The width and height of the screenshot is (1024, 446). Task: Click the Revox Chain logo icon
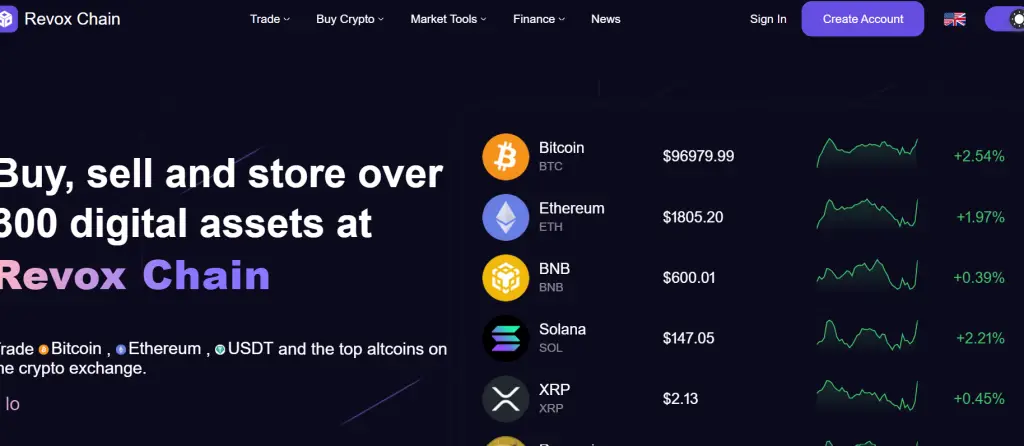(7, 19)
